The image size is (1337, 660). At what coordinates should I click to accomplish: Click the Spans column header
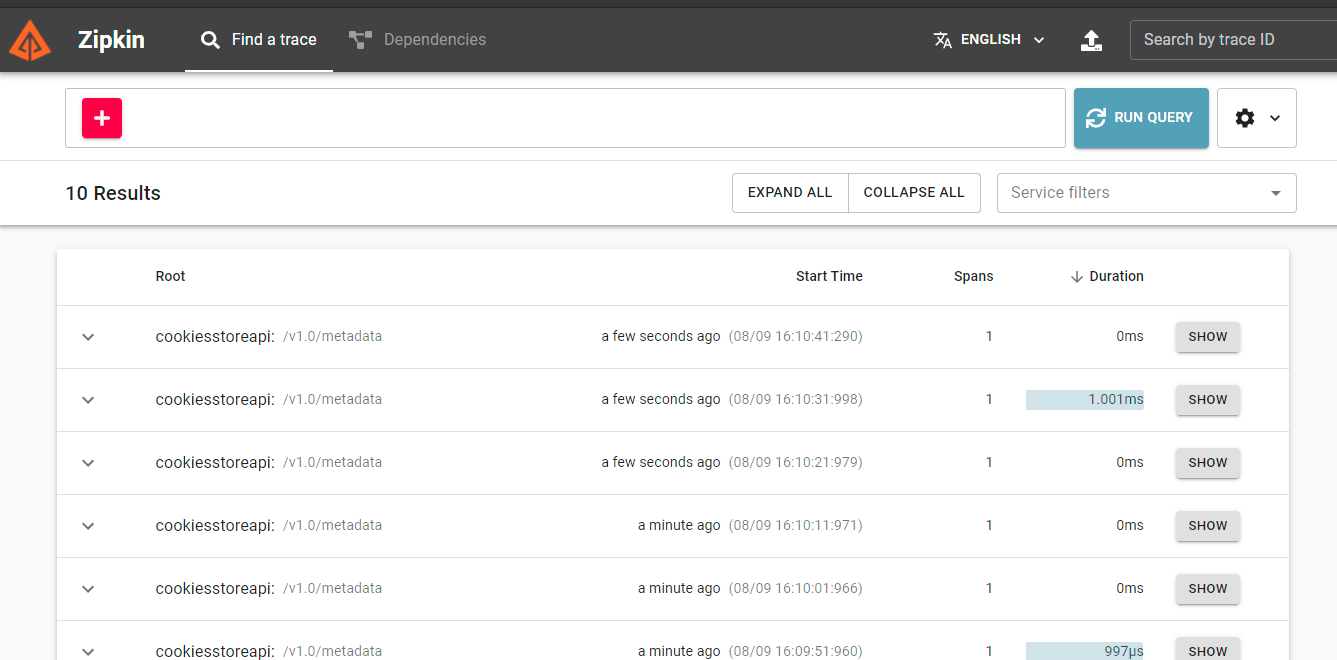pos(974,277)
